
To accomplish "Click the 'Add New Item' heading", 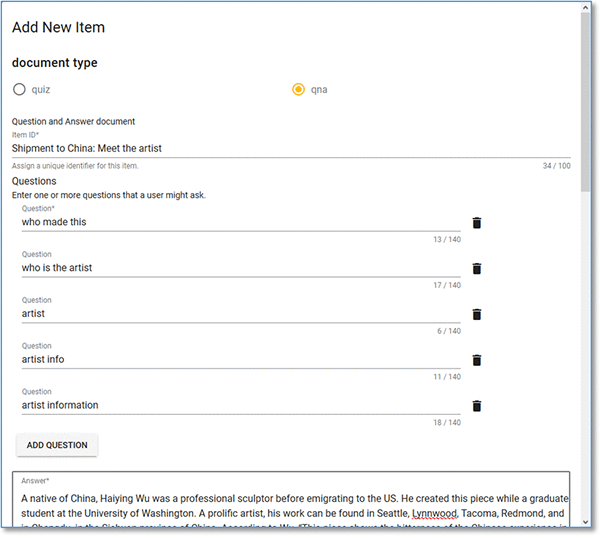I will coord(58,28).
